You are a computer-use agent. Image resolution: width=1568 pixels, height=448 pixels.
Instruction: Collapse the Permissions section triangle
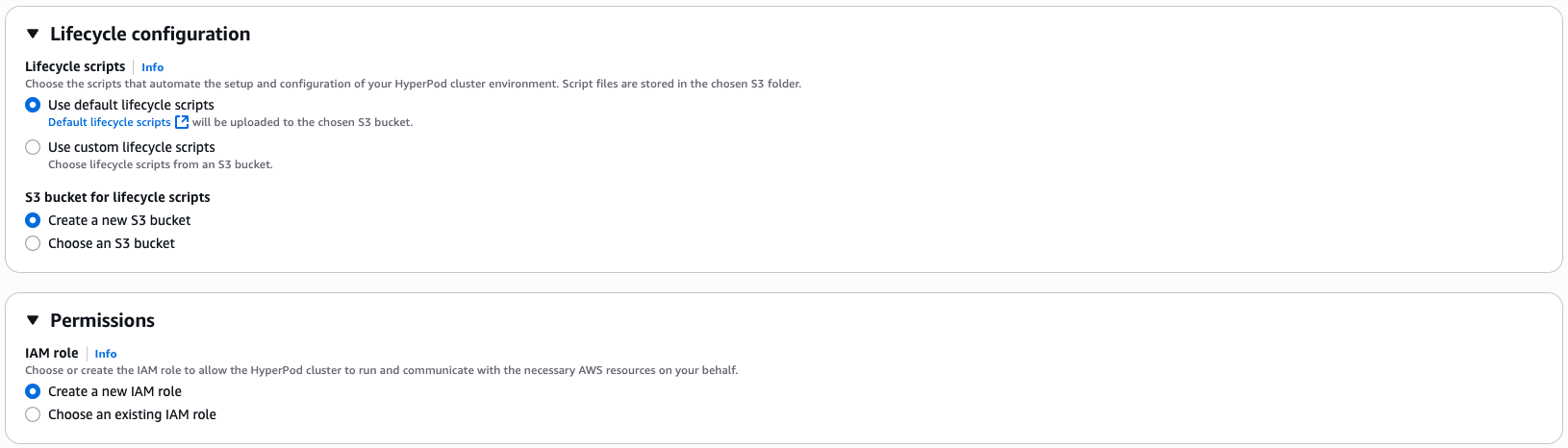click(x=33, y=320)
